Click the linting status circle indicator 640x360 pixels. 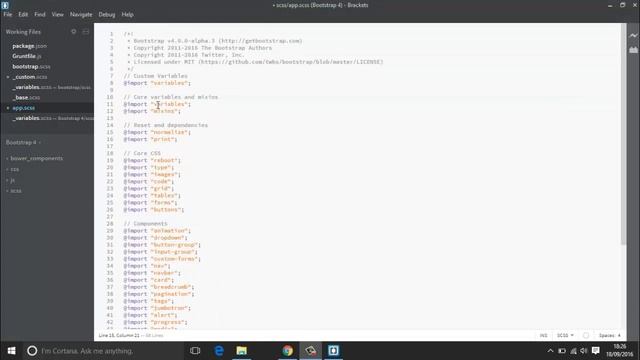586,336
